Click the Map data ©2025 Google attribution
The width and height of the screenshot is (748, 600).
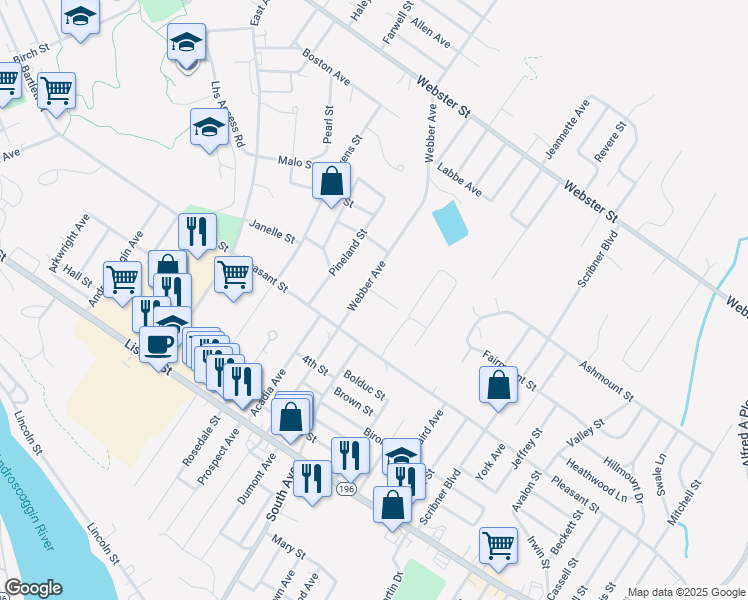point(687,593)
